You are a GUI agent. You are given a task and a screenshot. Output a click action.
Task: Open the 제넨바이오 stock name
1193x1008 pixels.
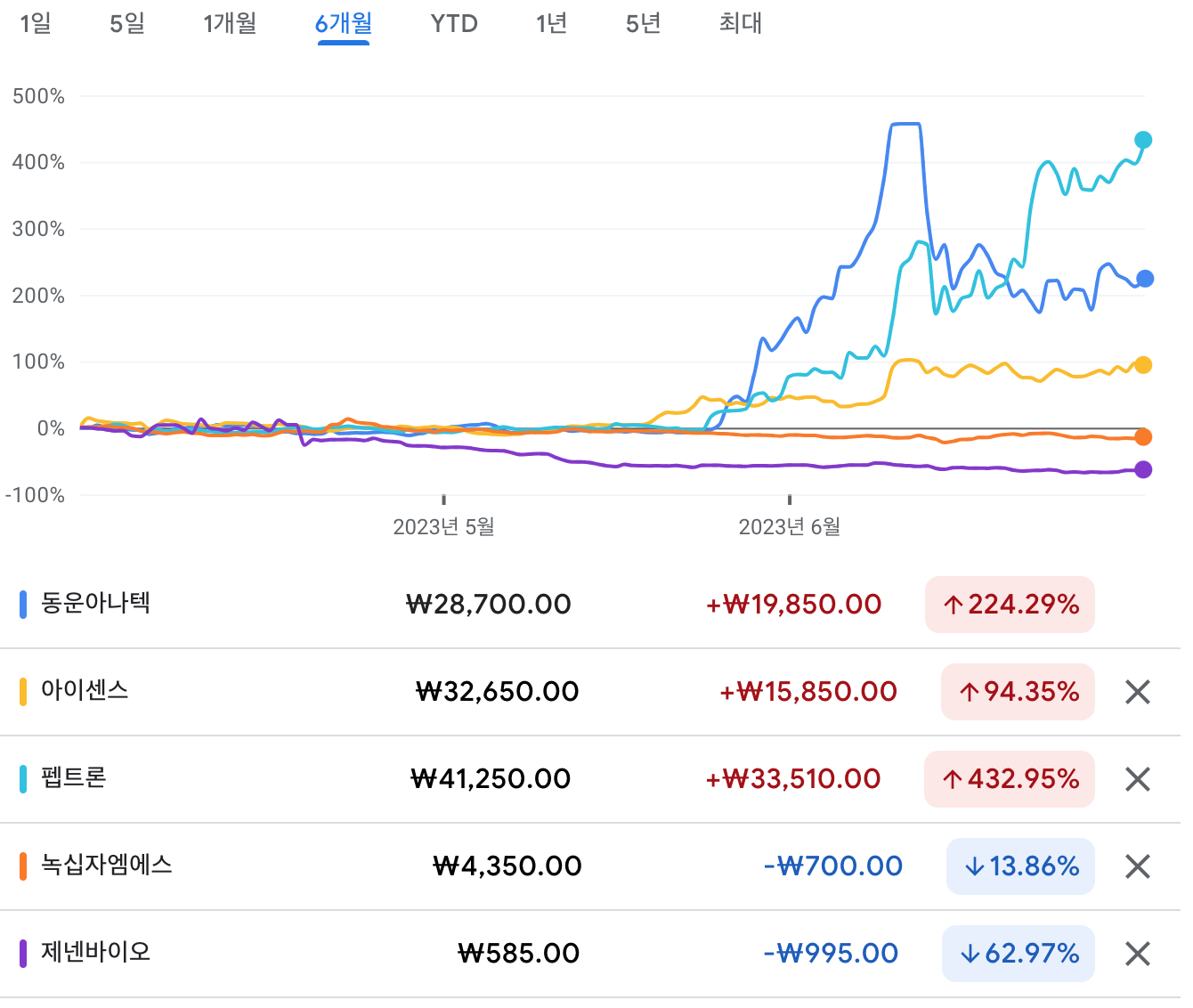96,952
